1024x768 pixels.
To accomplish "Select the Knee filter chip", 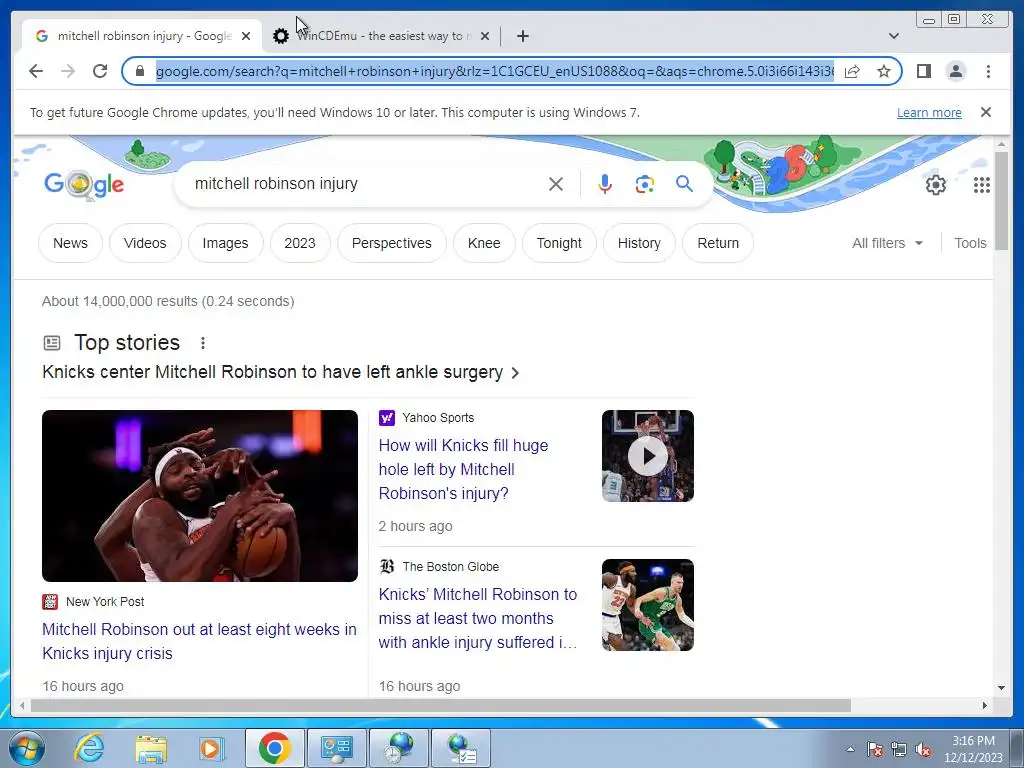I will pos(484,243).
